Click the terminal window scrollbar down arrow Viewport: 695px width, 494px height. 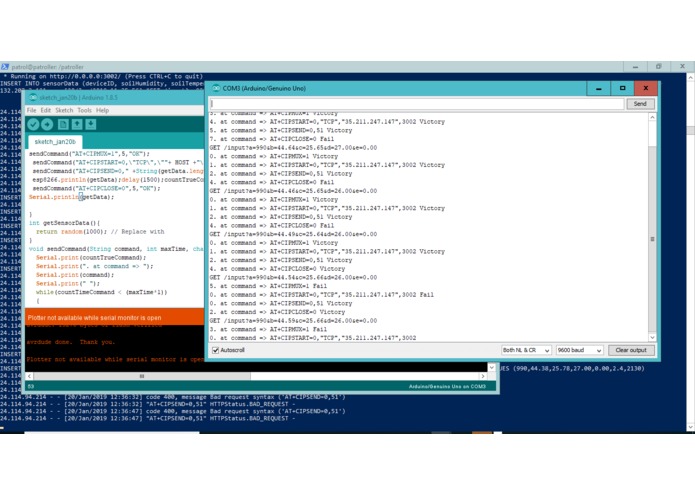coord(691,428)
